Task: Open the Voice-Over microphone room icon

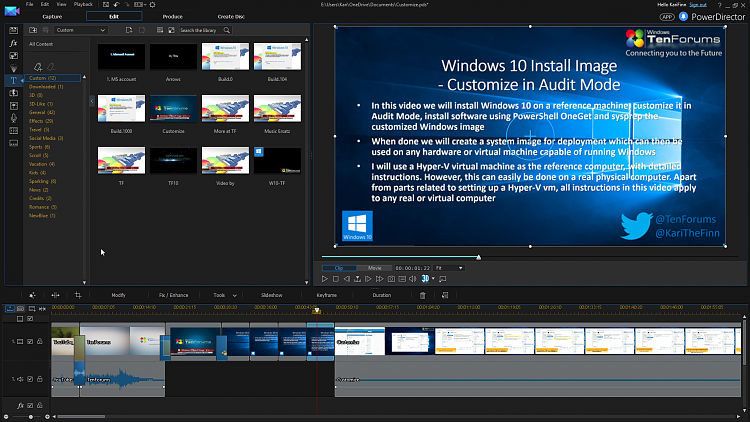Action: [x=13, y=118]
